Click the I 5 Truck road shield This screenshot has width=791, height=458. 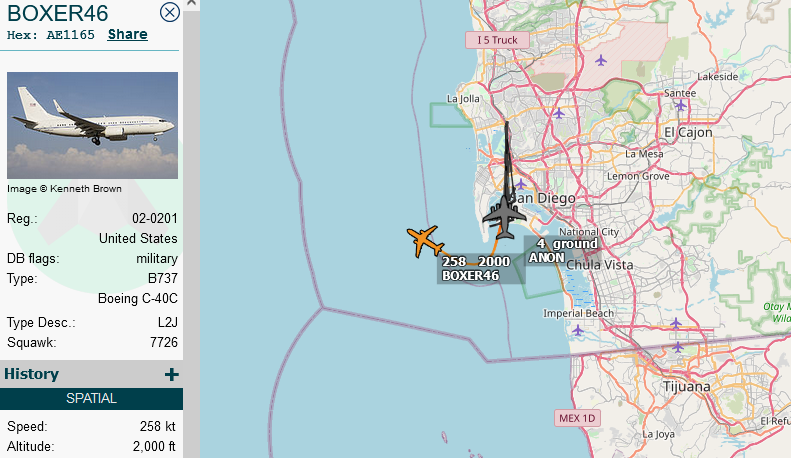(x=497, y=40)
